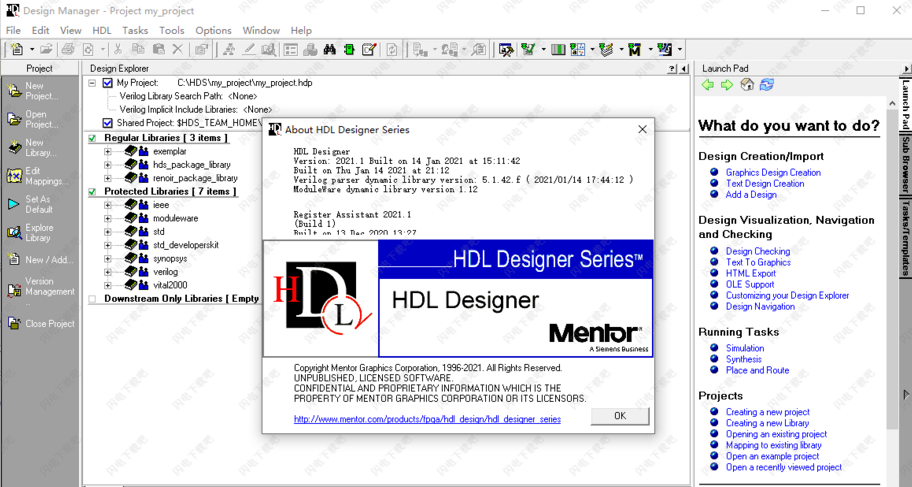Click the binoculars Find toolbar icon
The height and width of the screenshot is (487, 912).
[330, 49]
